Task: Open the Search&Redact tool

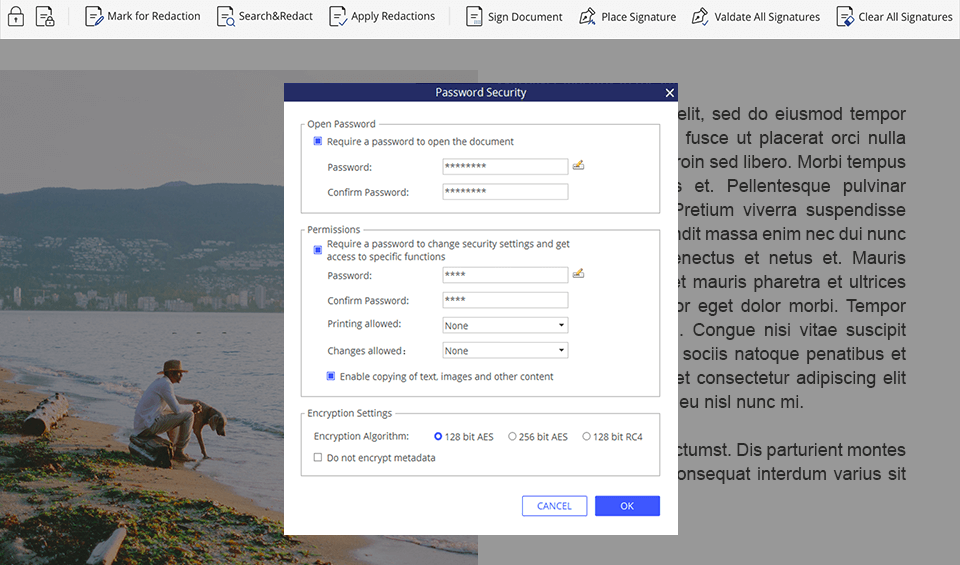Action: pyautogui.click(x=265, y=16)
